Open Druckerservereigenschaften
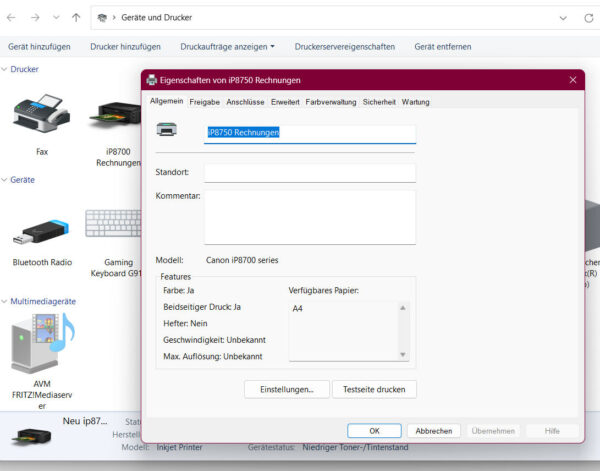600x471 pixels. [x=344, y=47]
